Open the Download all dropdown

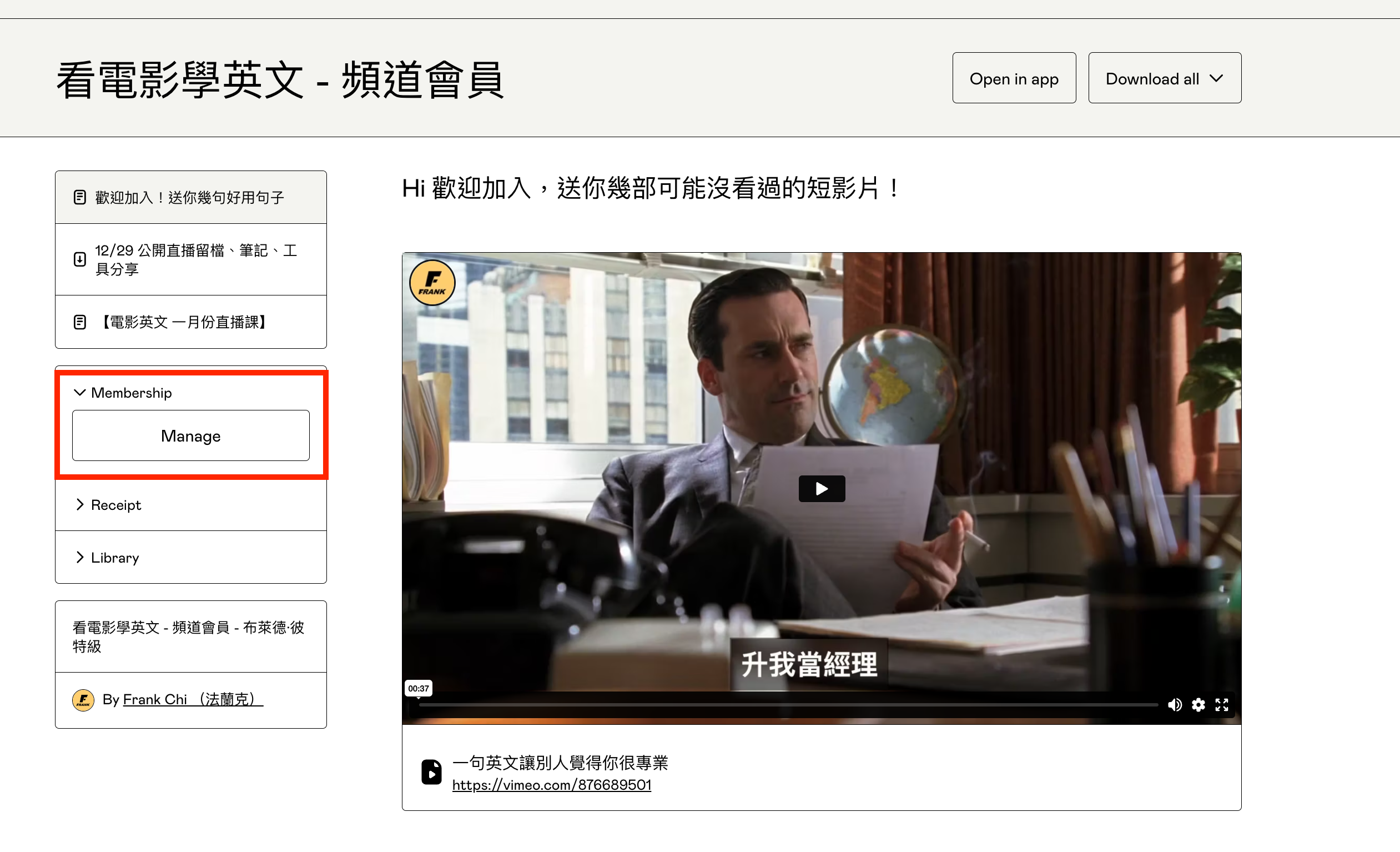pyautogui.click(x=1164, y=78)
